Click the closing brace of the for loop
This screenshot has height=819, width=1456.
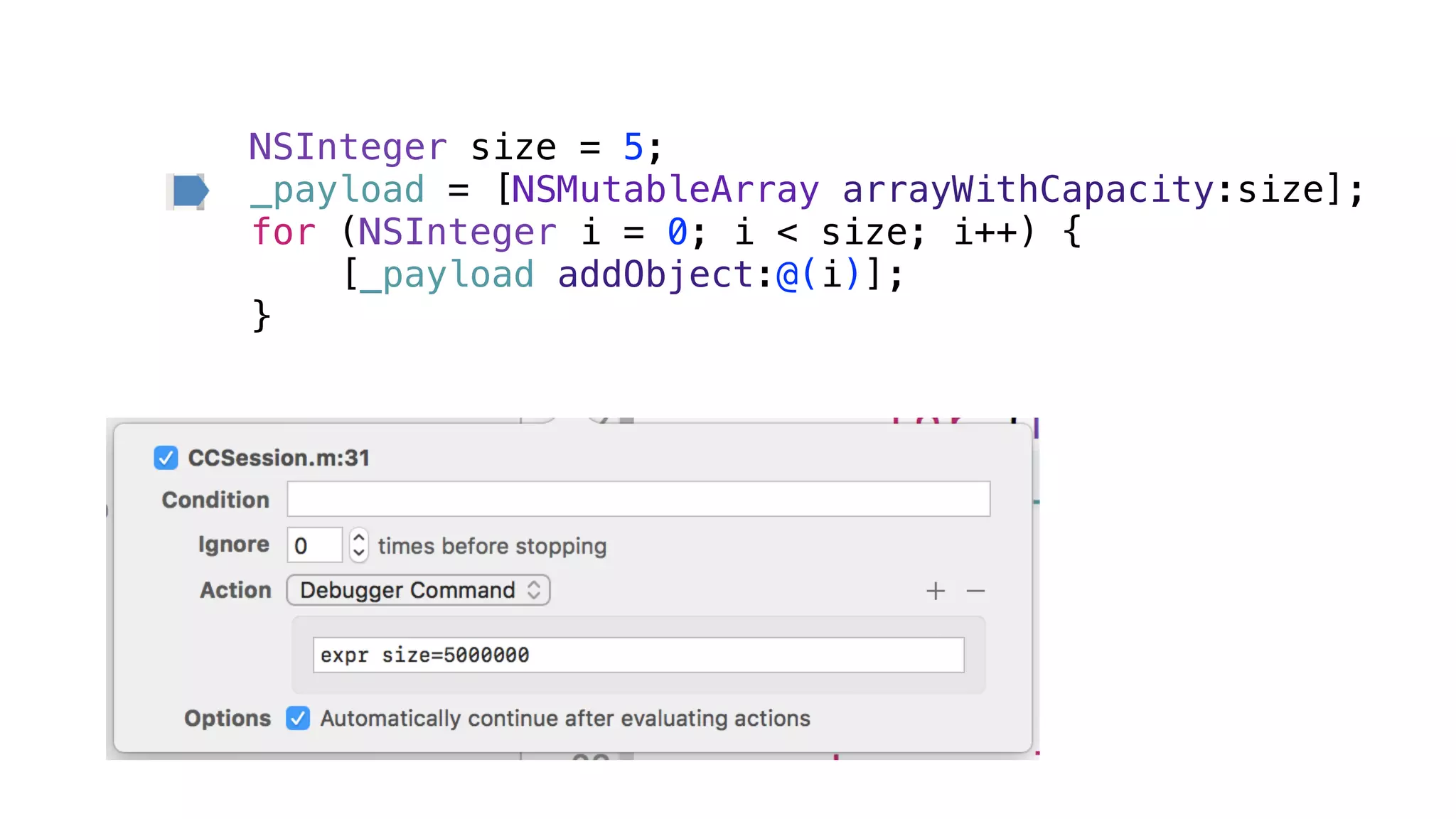[x=261, y=316]
